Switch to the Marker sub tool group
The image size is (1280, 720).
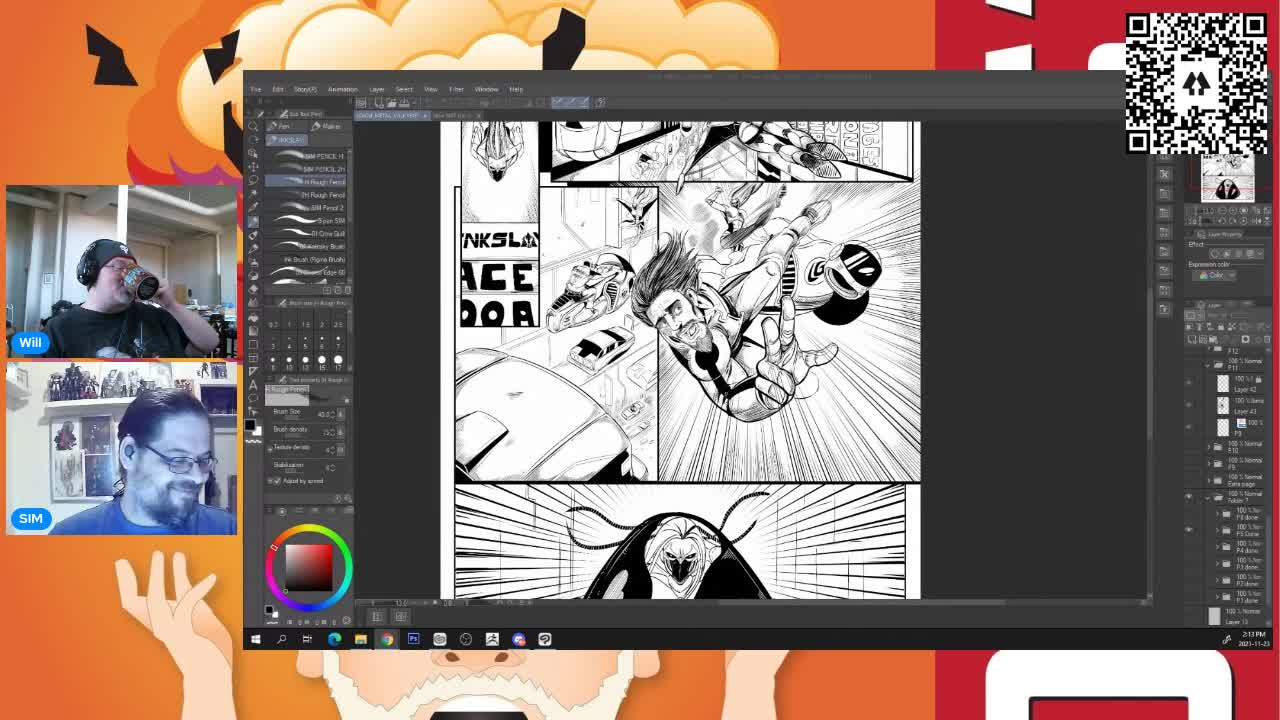327,126
